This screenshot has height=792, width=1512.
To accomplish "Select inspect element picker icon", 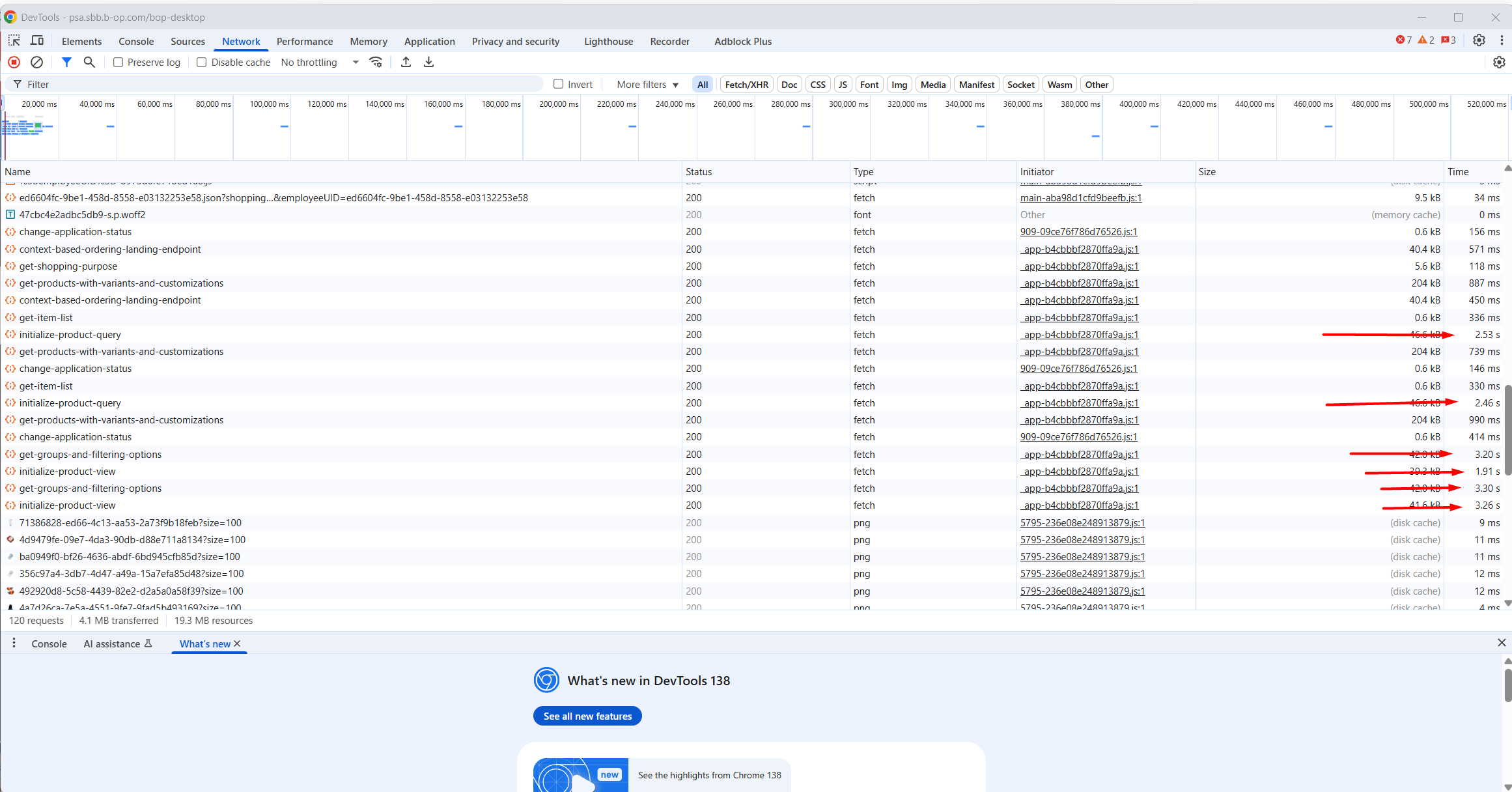I will [14, 40].
